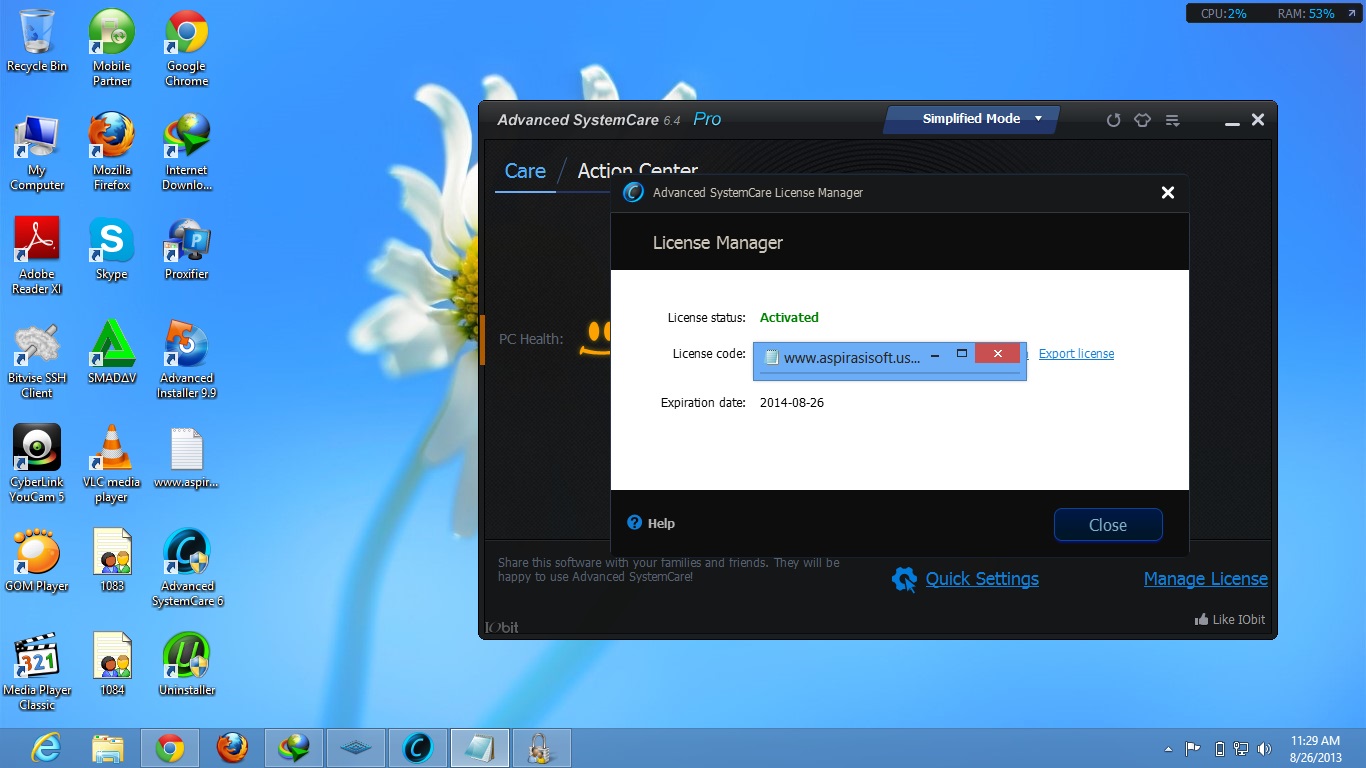The width and height of the screenshot is (1366, 768).
Task: Switch to Advanced SystemCare taskbar button
Action: (417, 748)
